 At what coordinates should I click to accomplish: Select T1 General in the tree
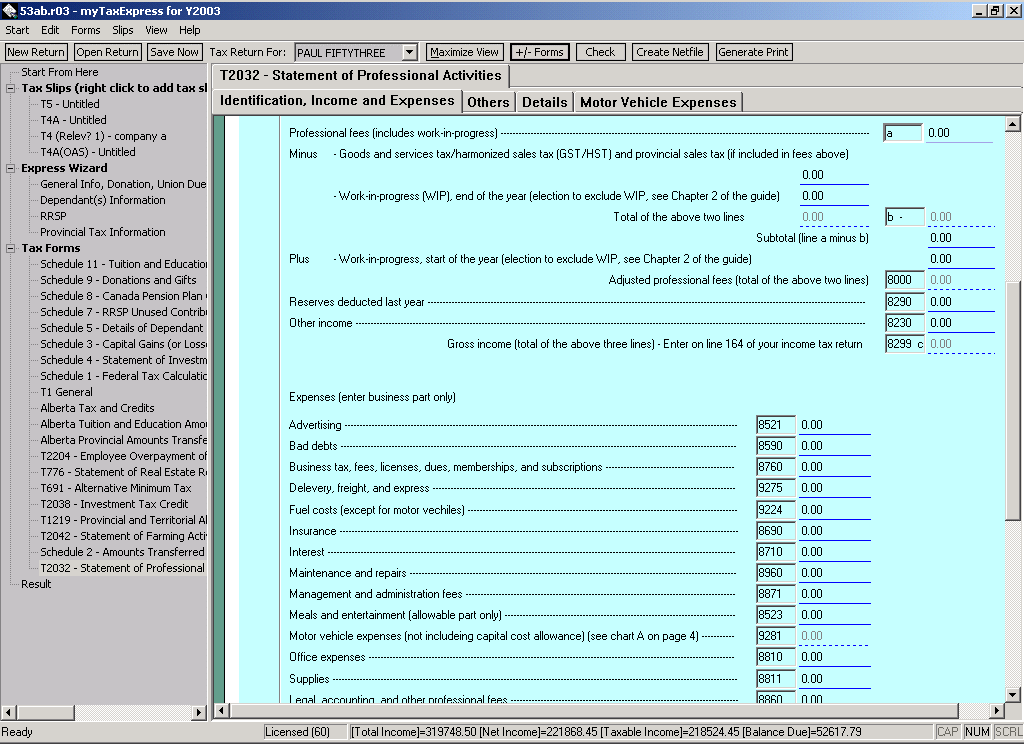[x=66, y=392]
